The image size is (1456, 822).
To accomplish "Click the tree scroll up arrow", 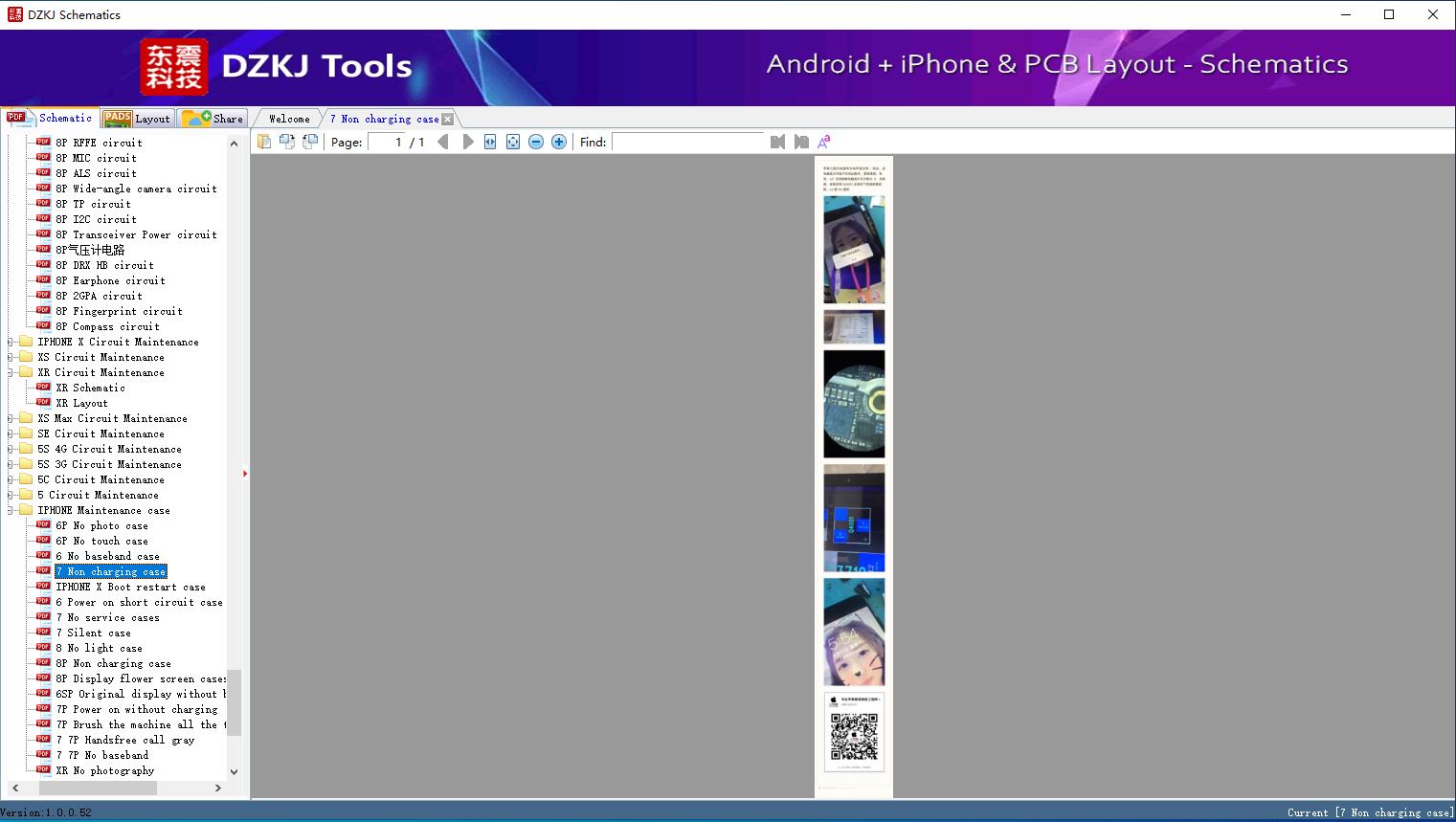I will [234, 144].
